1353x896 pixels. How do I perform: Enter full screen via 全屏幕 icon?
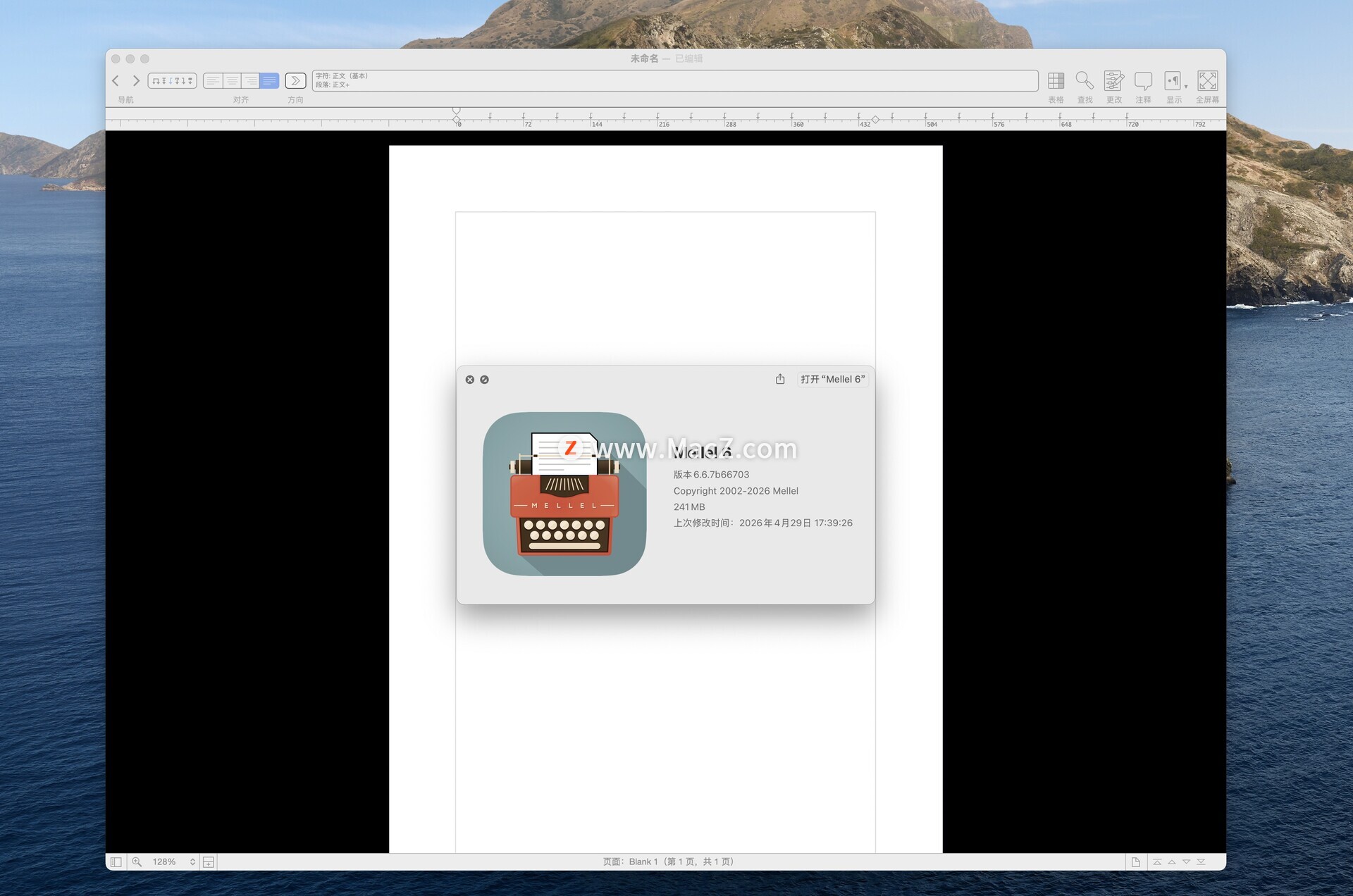pyautogui.click(x=1207, y=81)
